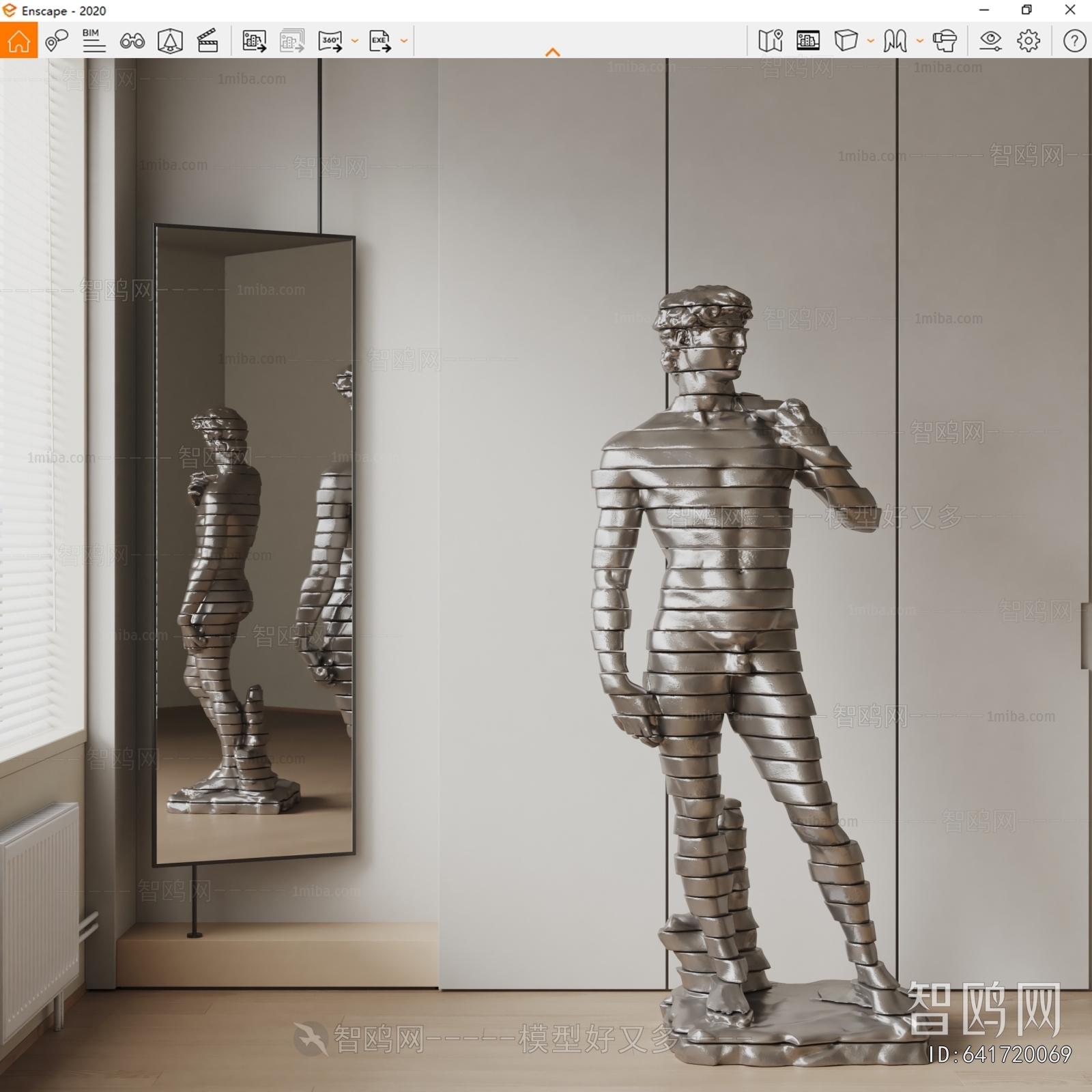Close the Enscape window
The width and height of the screenshot is (1092, 1092).
pyautogui.click(x=1070, y=10)
